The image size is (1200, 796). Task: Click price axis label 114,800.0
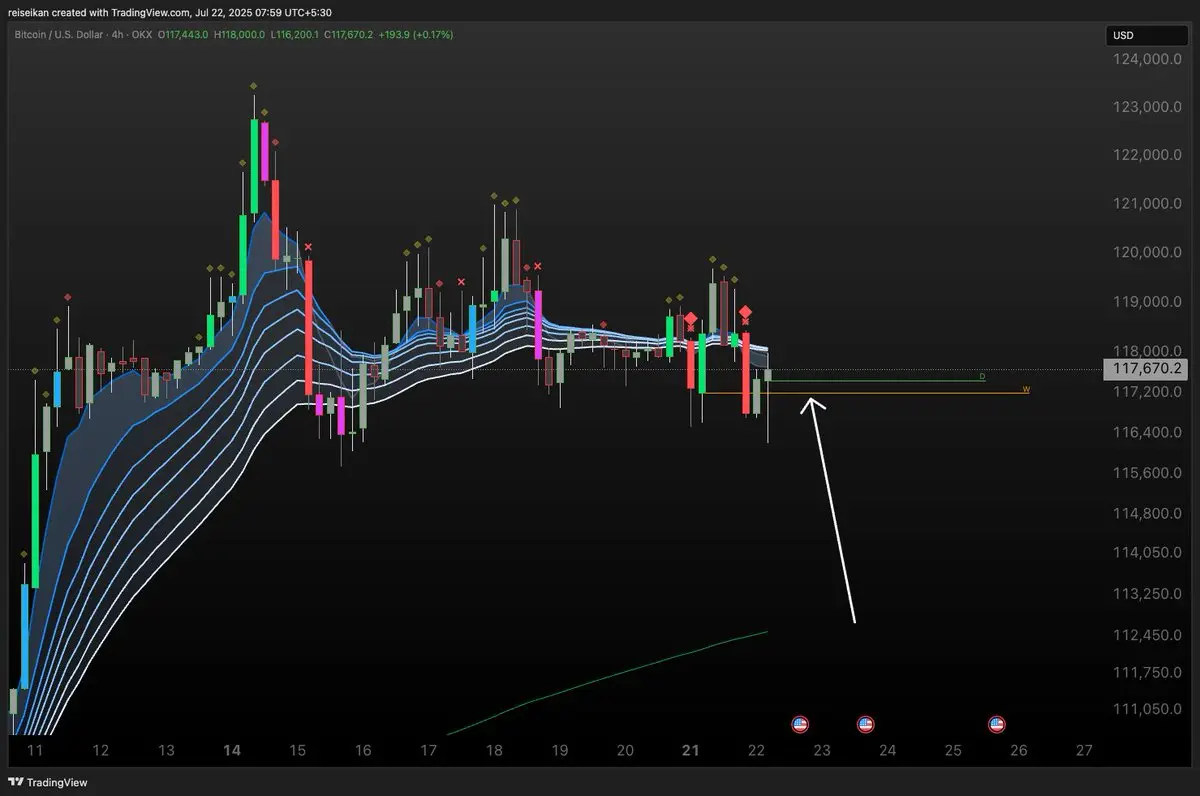(1146, 513)
